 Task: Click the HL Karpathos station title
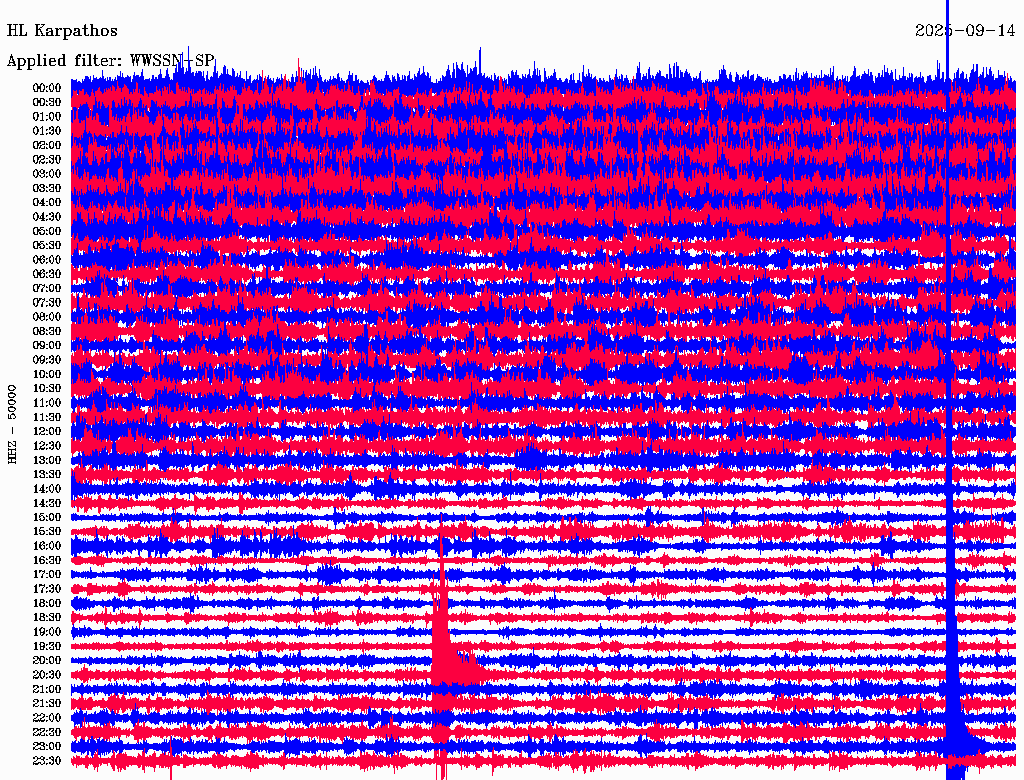(62, 31)
